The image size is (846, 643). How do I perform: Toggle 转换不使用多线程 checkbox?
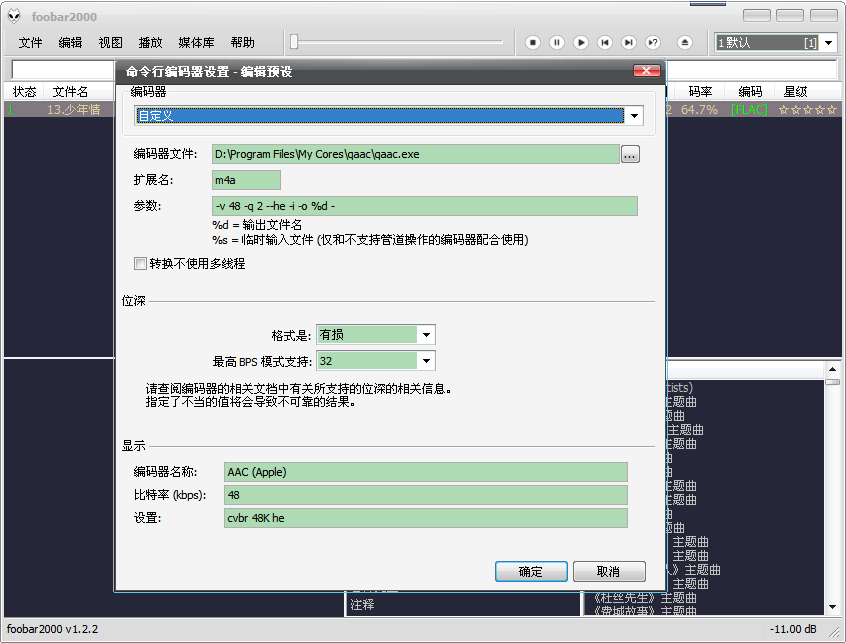140,263
